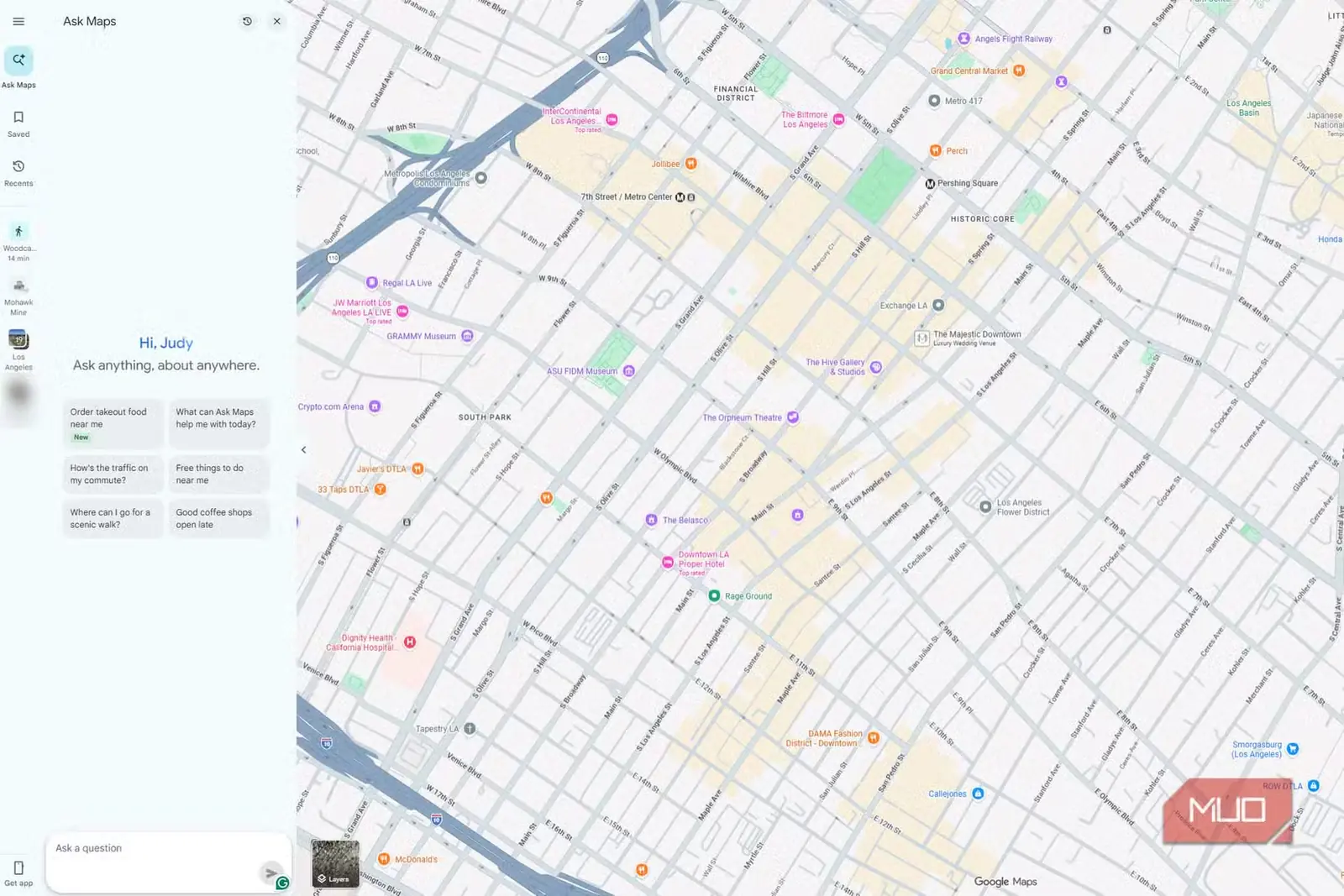1344x896 pixels.
Task: Click the Dignity Health hospital marker
Action: pos(410,642)
